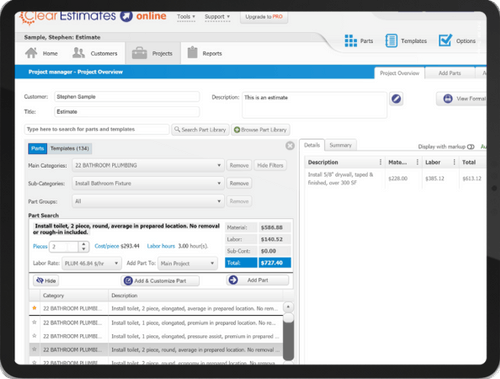This screenshot has height=379, width=500.
Task: Hide the part detail panel
Action: click(46, 281)
